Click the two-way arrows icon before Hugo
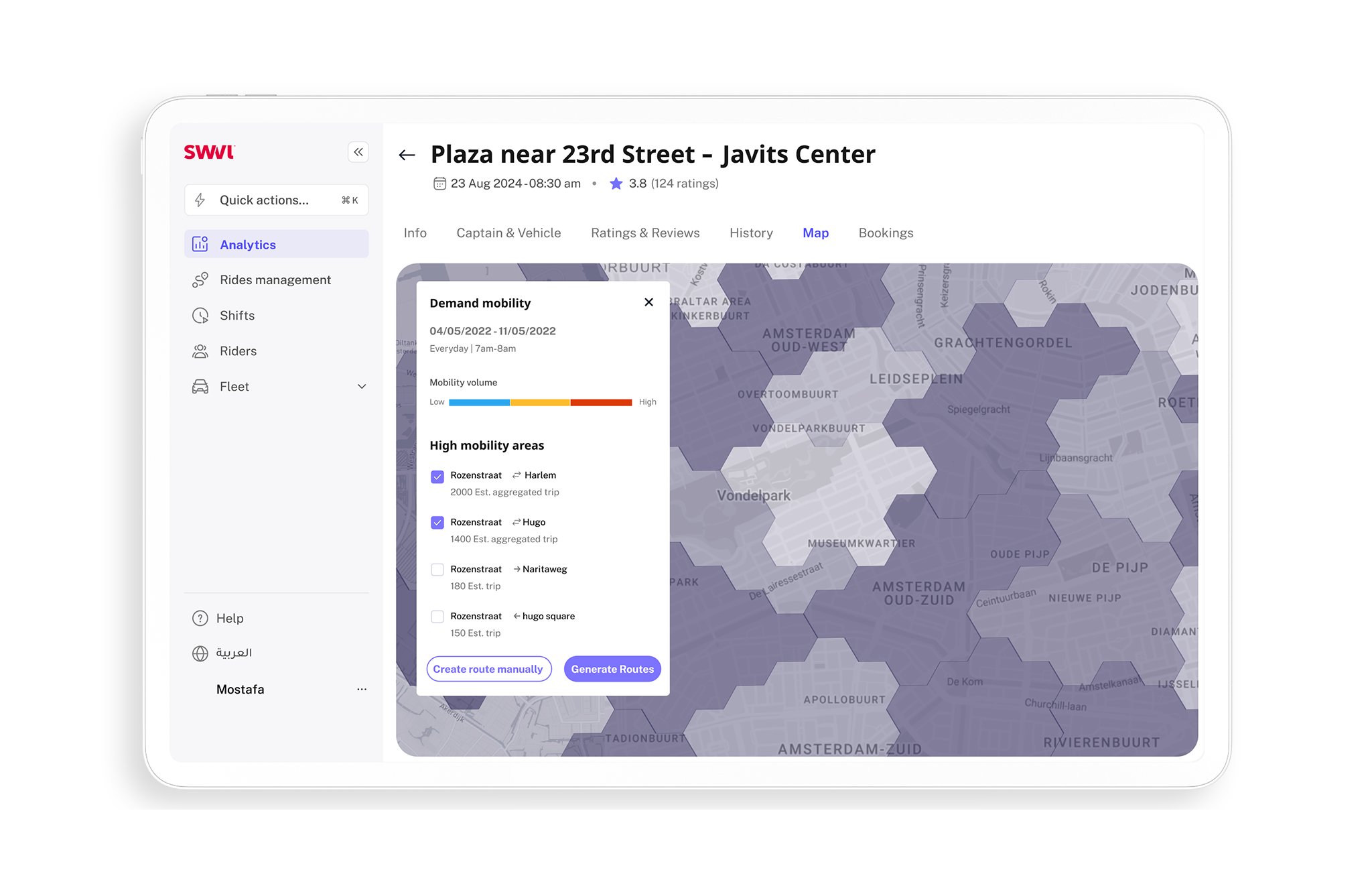This screenshot has width=1372, height=884. click(517, 522)
